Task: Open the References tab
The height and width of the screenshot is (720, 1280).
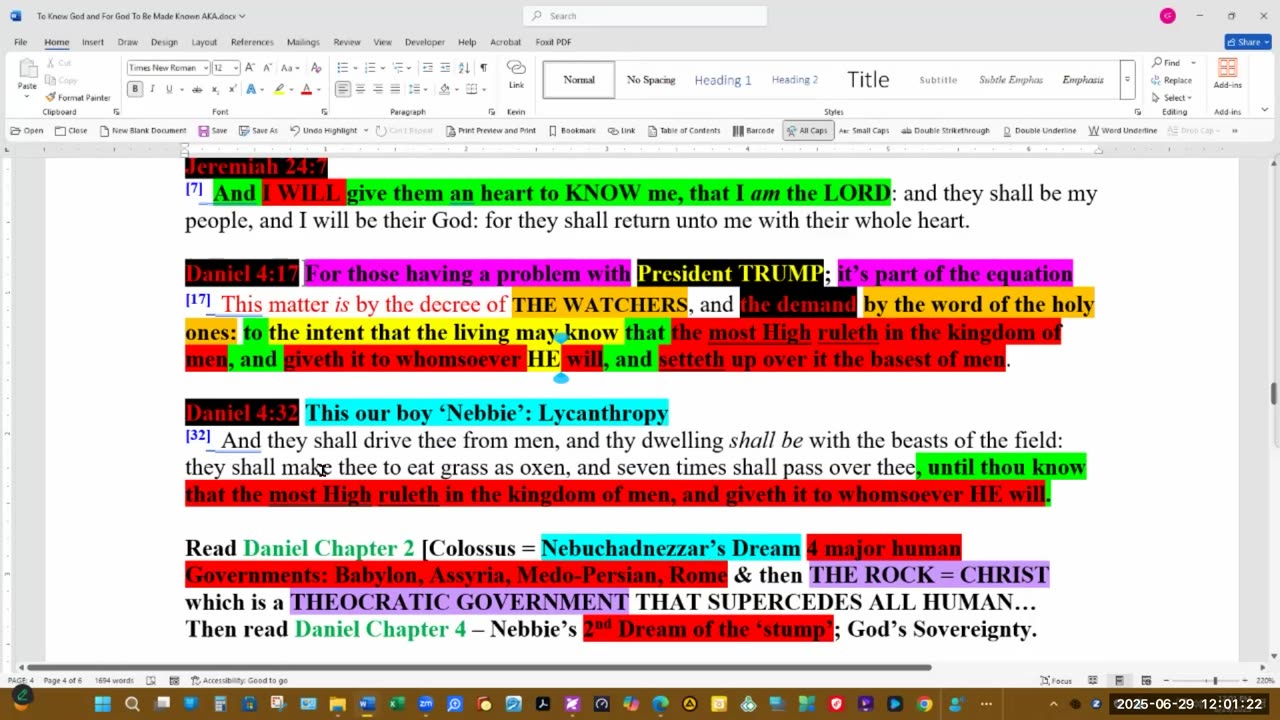Action: coord(252,42)
